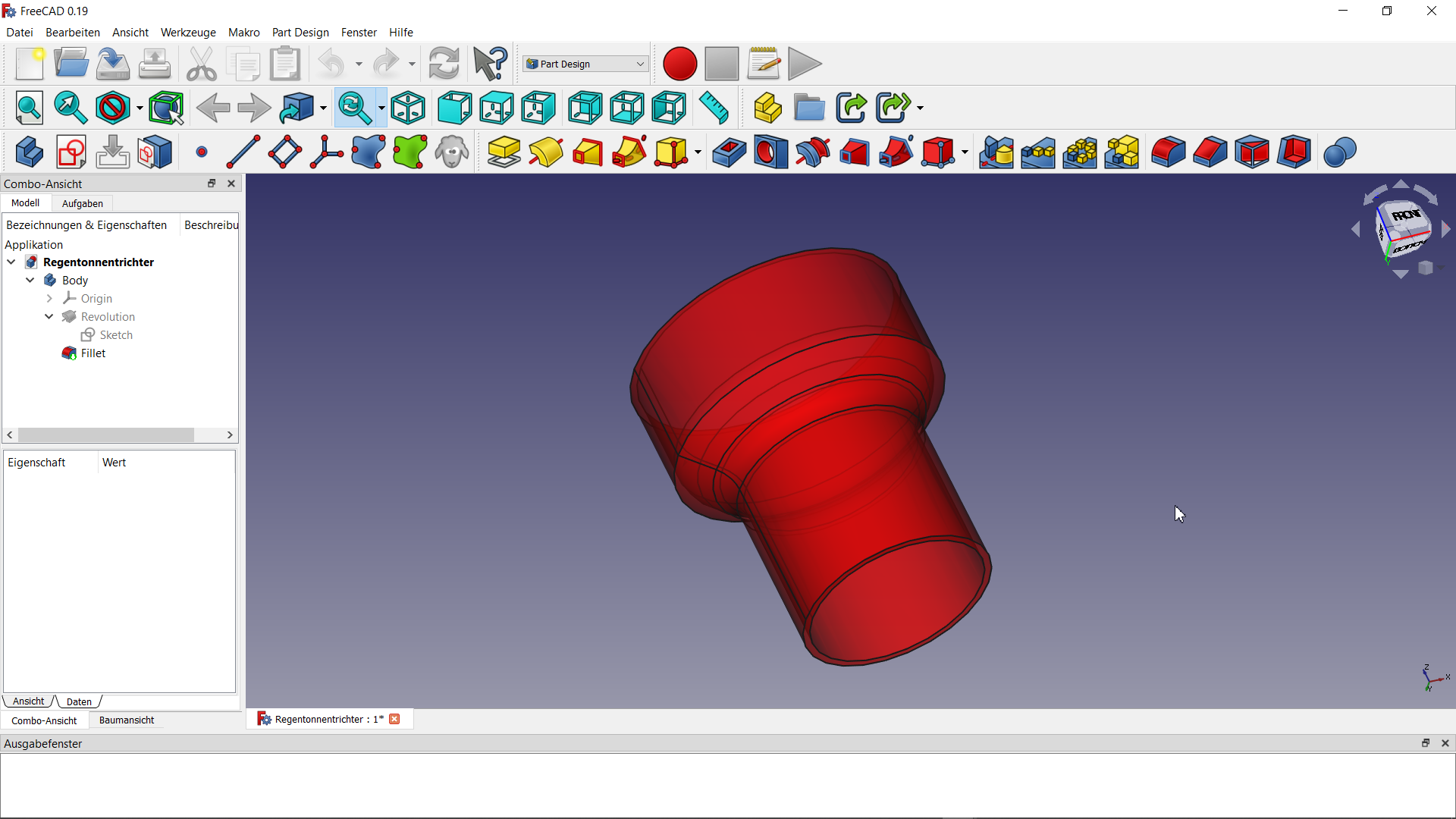Apply the Chamfer tool icon

pyautogui.click(x=1210, y=152)
